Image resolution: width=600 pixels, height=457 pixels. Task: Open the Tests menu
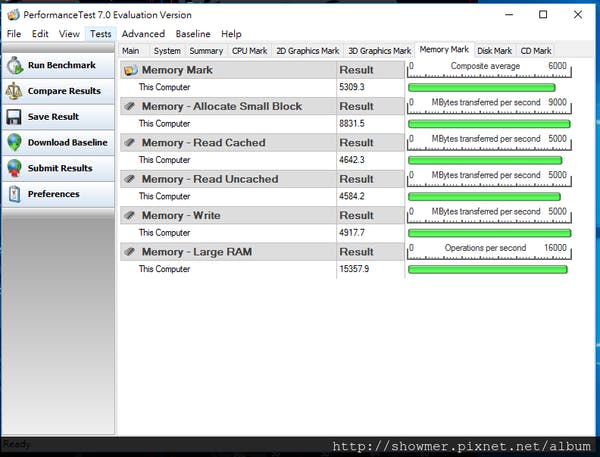(x=100, y=34)
